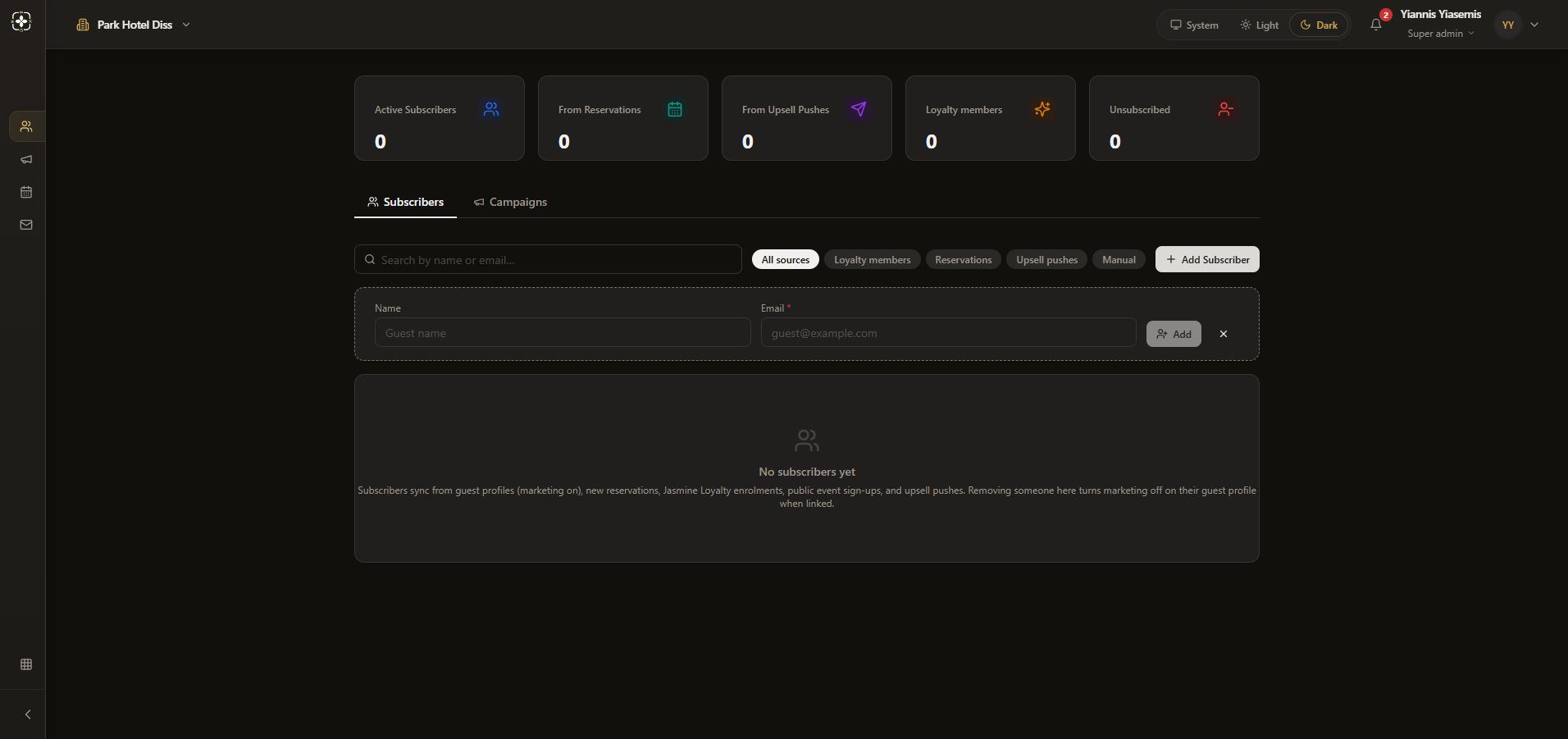Image resolution: width=1568 pixels, height=739 pixels.
Task: Focus the Search by name or email field
Action: (x=548, y=259)
